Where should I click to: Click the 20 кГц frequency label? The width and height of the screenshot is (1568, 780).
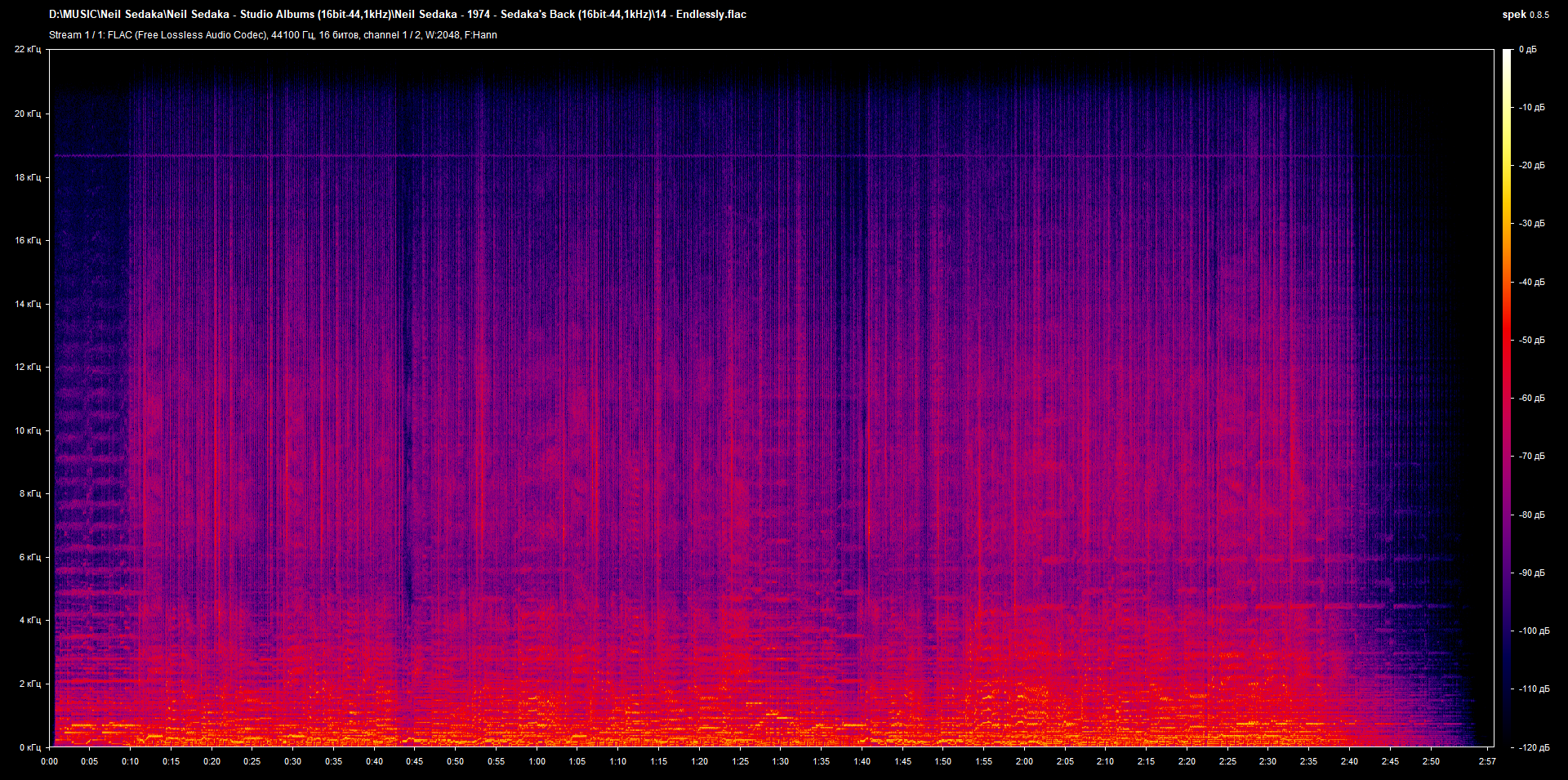(28, 114)
